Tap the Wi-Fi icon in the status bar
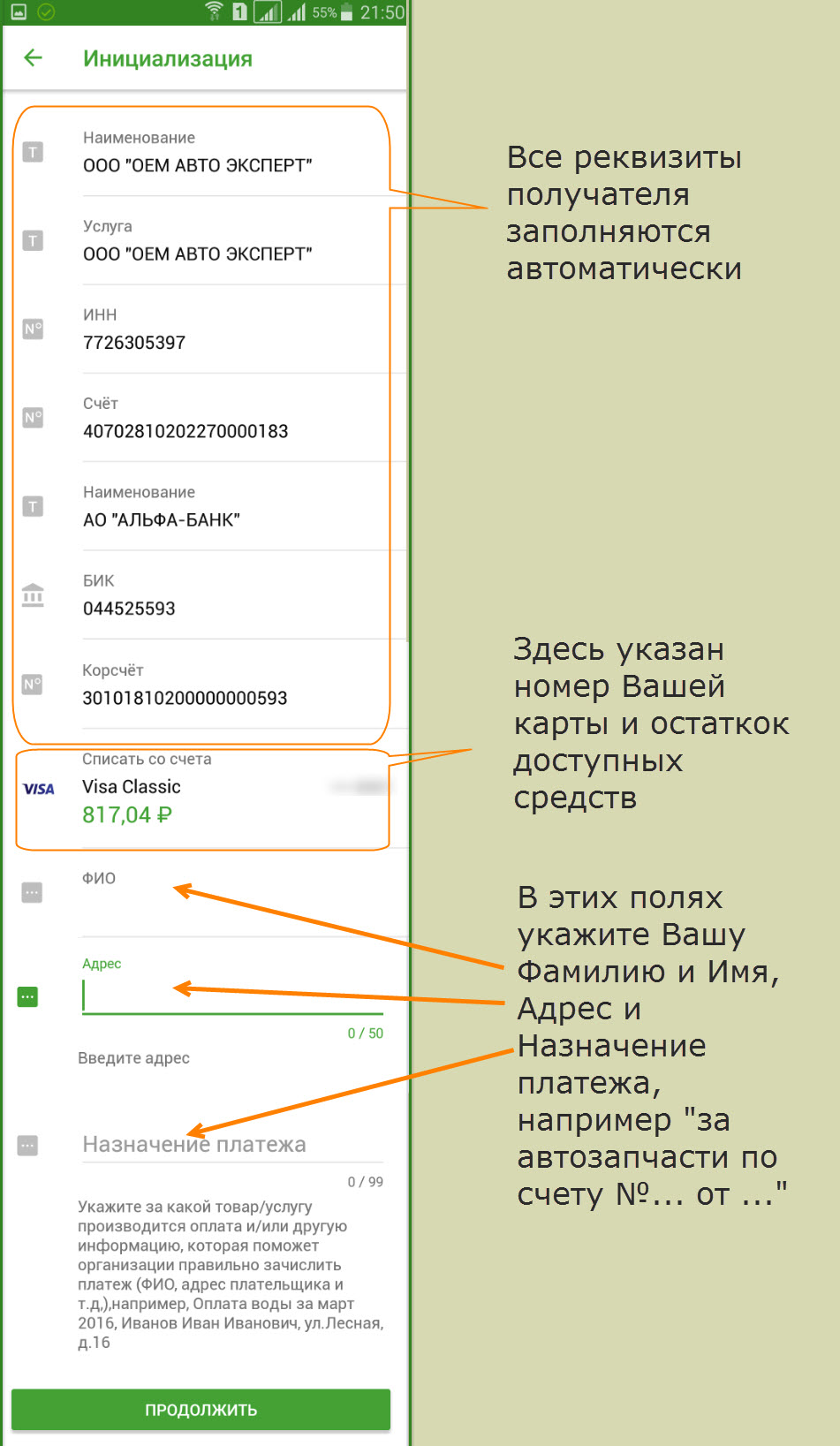Image resolution: width=840 pixels, height=1446 pixels. [213, 11]
